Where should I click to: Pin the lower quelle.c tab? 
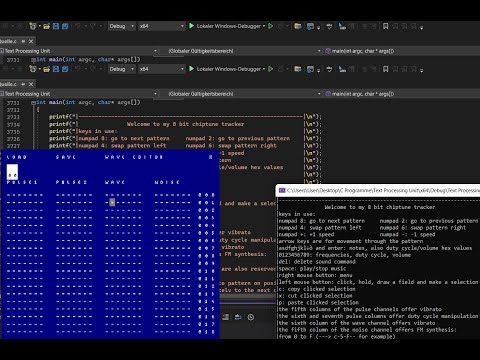tap(23, 84)
